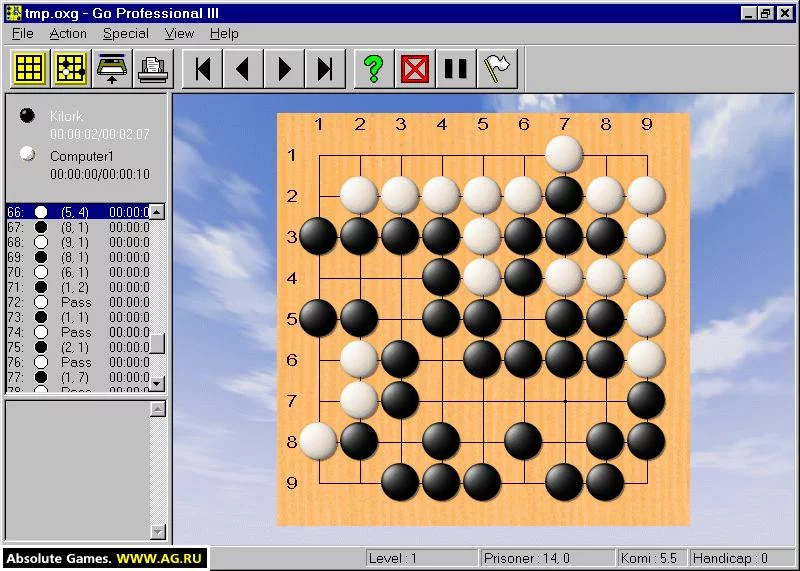This screenshot has width=800, height=571.
Task: Click the empty intersection at column 6, row 5
Action: pos(524,319)
